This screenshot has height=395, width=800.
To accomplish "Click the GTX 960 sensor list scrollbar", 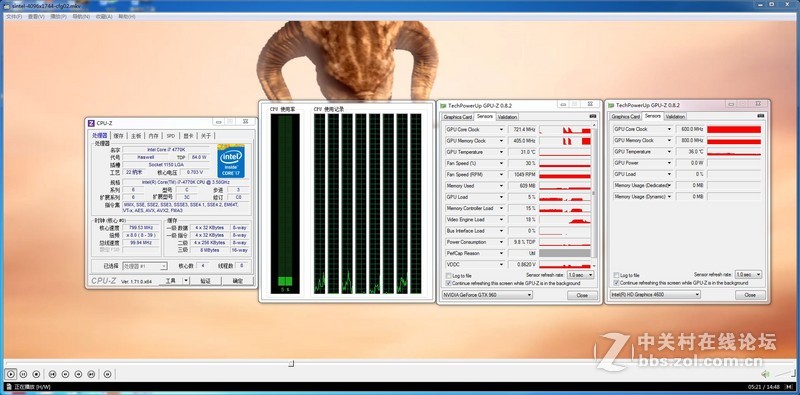I will [x=593, y=194].
